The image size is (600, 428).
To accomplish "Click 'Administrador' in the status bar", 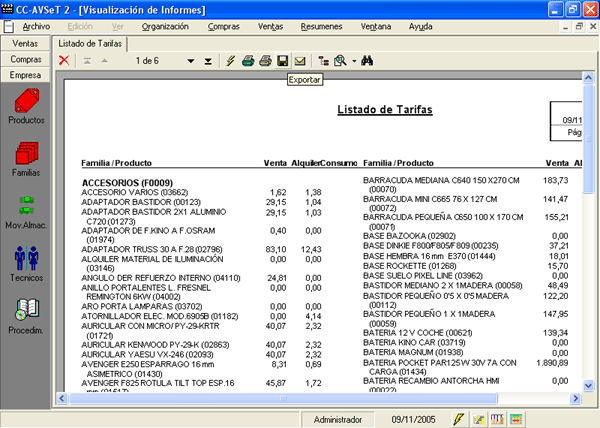I will point(338,420).
